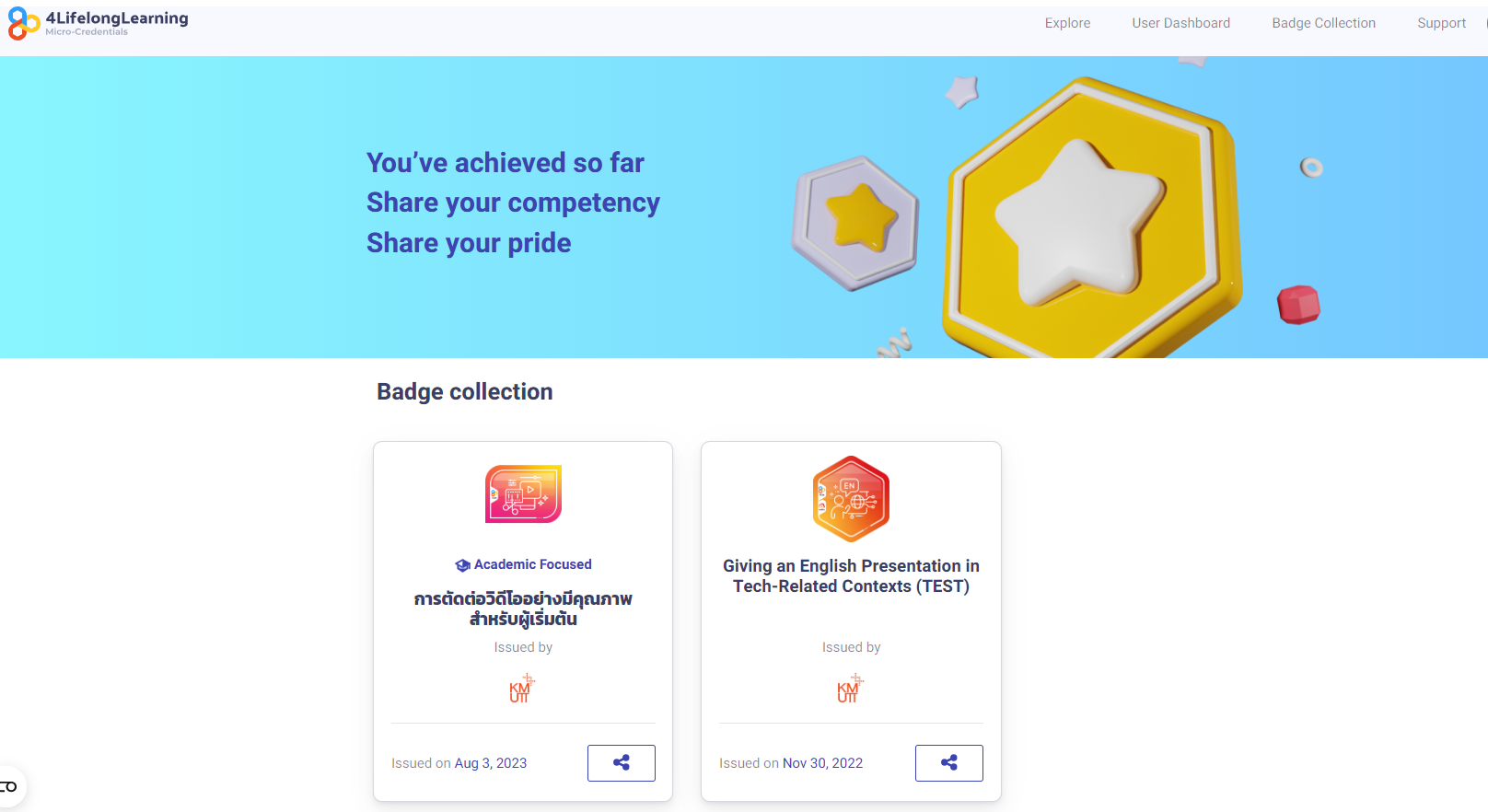Image resolution: width=1488 pixels, height=812 pixels.
Task: Select the KMUTT logo on the English Presentation card
Action: click(x=851, y=688)
